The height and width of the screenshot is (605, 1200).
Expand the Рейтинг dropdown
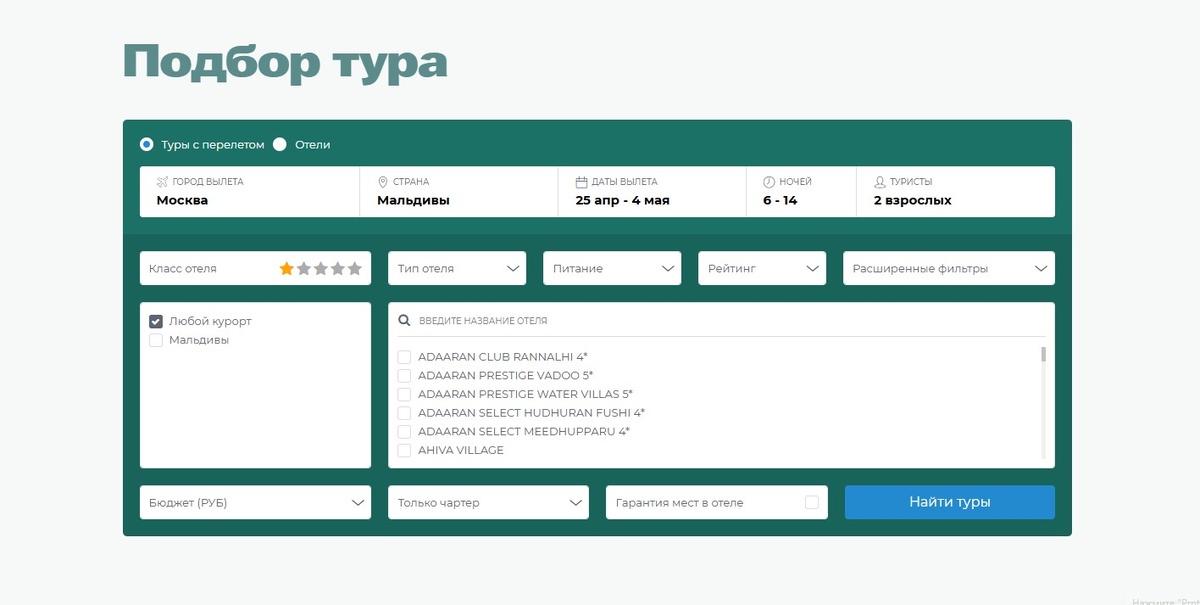762,268
